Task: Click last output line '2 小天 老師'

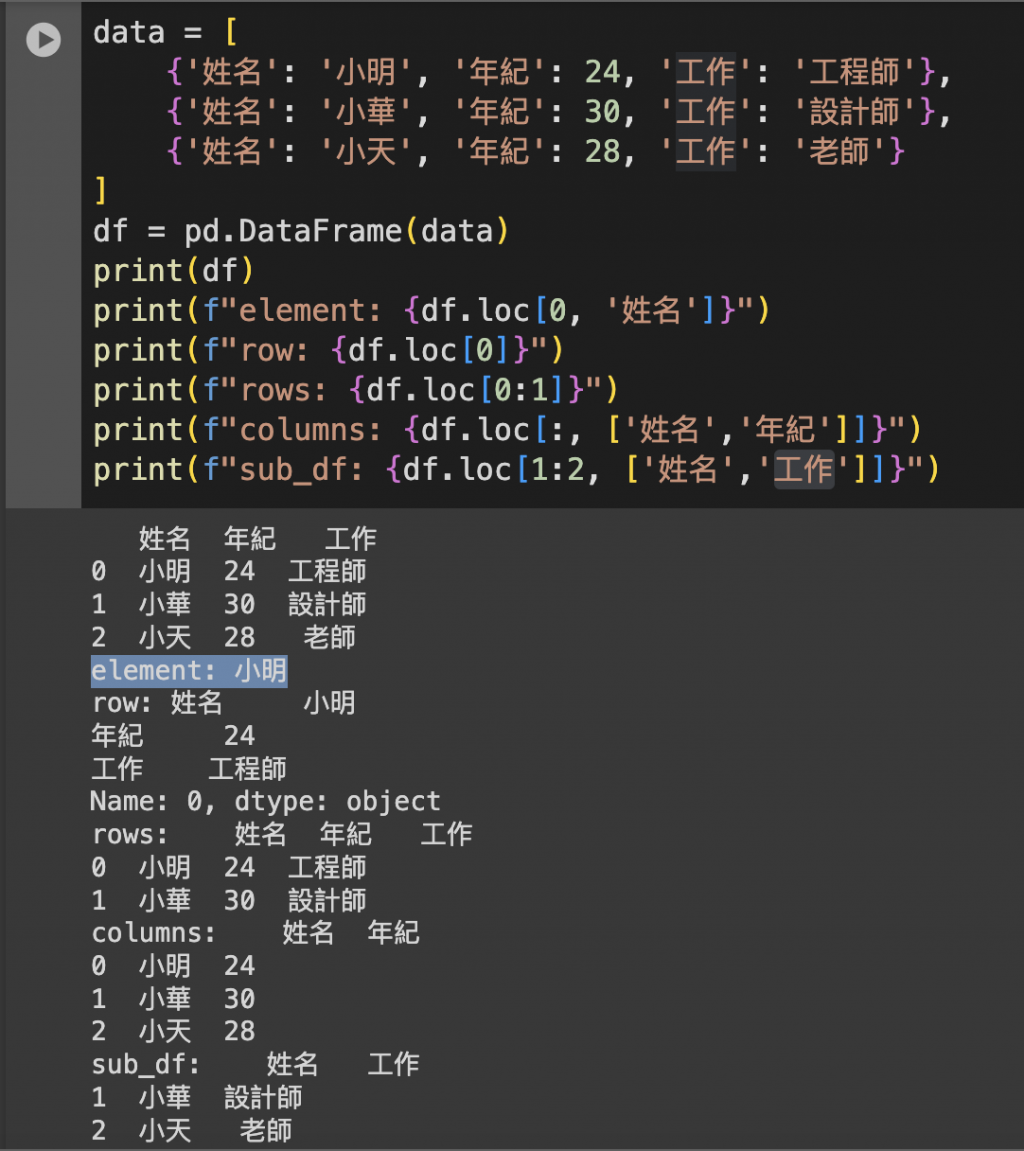Action: 192,1130
